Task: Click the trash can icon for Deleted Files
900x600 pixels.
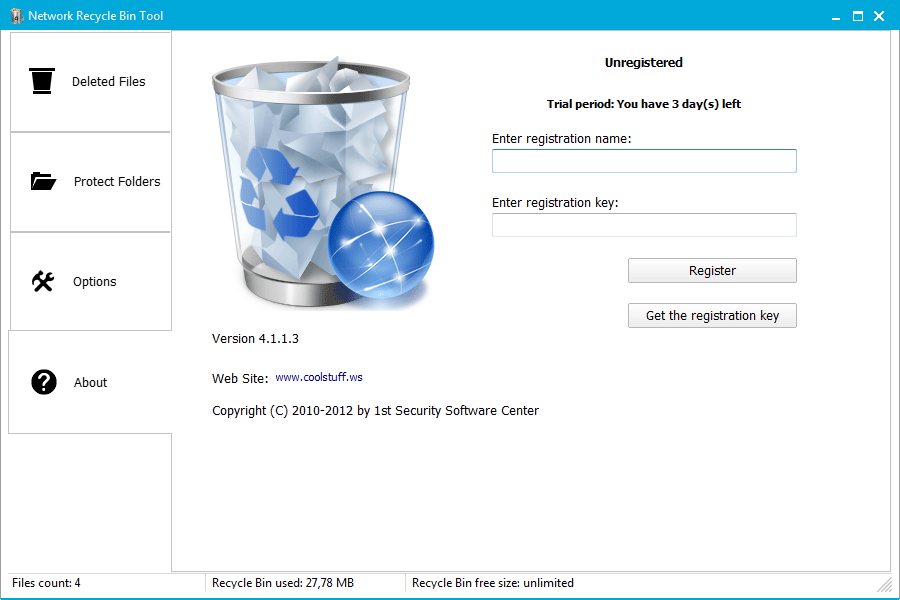Action: [x=42, y=81]
